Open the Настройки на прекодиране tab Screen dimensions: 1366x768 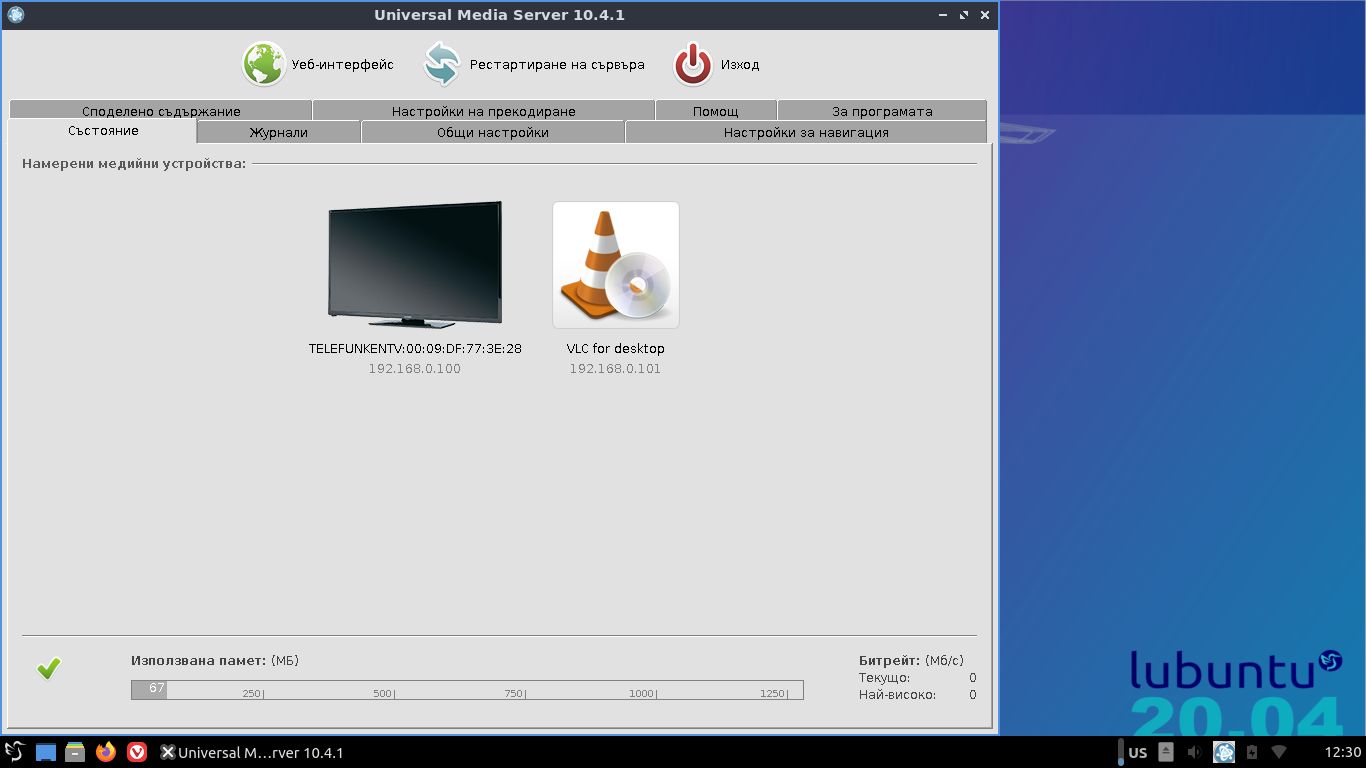coord(484,111)
